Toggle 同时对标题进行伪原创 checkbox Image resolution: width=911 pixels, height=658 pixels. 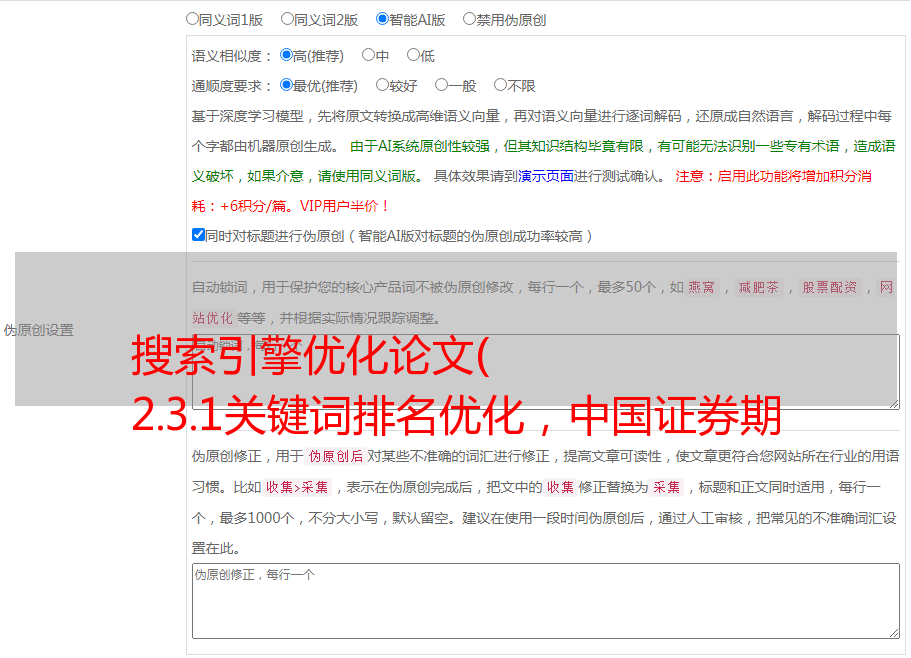[x=198, y=235]
